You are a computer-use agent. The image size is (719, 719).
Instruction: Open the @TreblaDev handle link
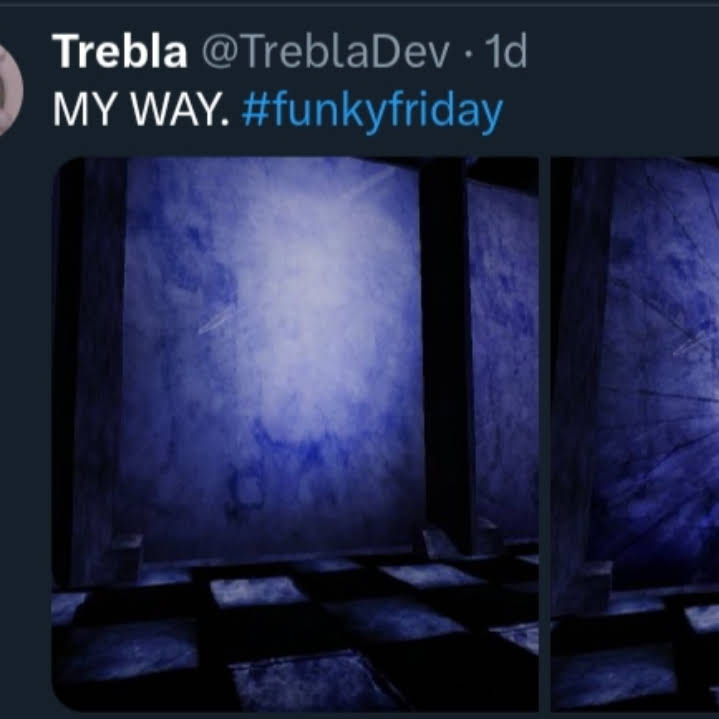pyautogui.click(x=326, y=51)
